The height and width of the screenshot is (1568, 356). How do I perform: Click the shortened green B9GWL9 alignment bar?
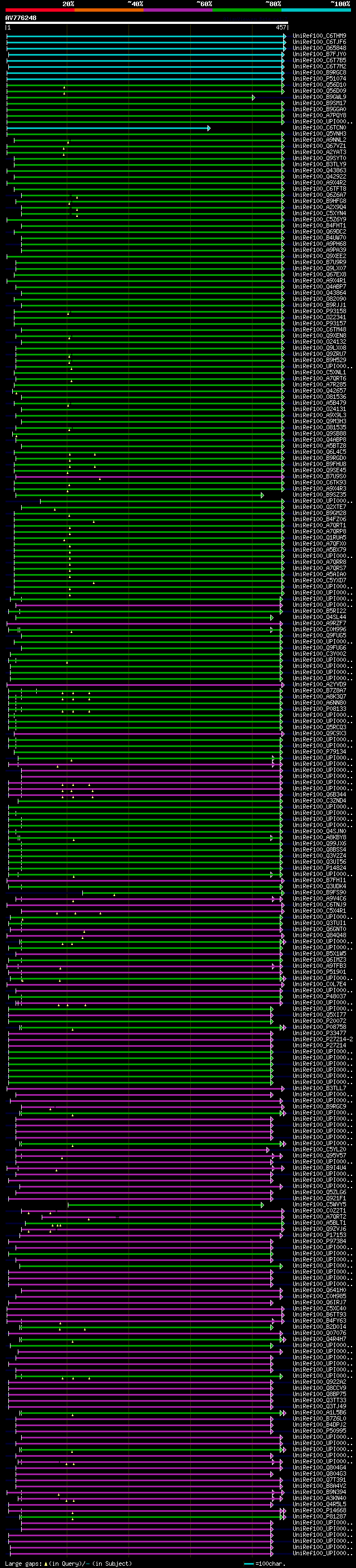131,97
